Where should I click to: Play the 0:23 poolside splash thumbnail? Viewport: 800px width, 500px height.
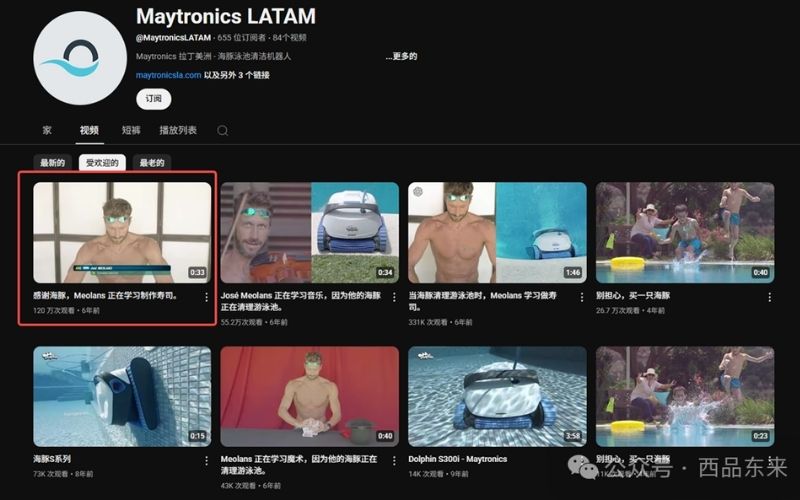click(685, 396)
